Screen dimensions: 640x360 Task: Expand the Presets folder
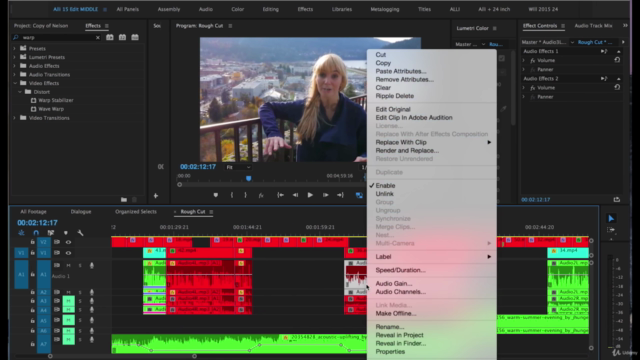[x=15, y=48]
